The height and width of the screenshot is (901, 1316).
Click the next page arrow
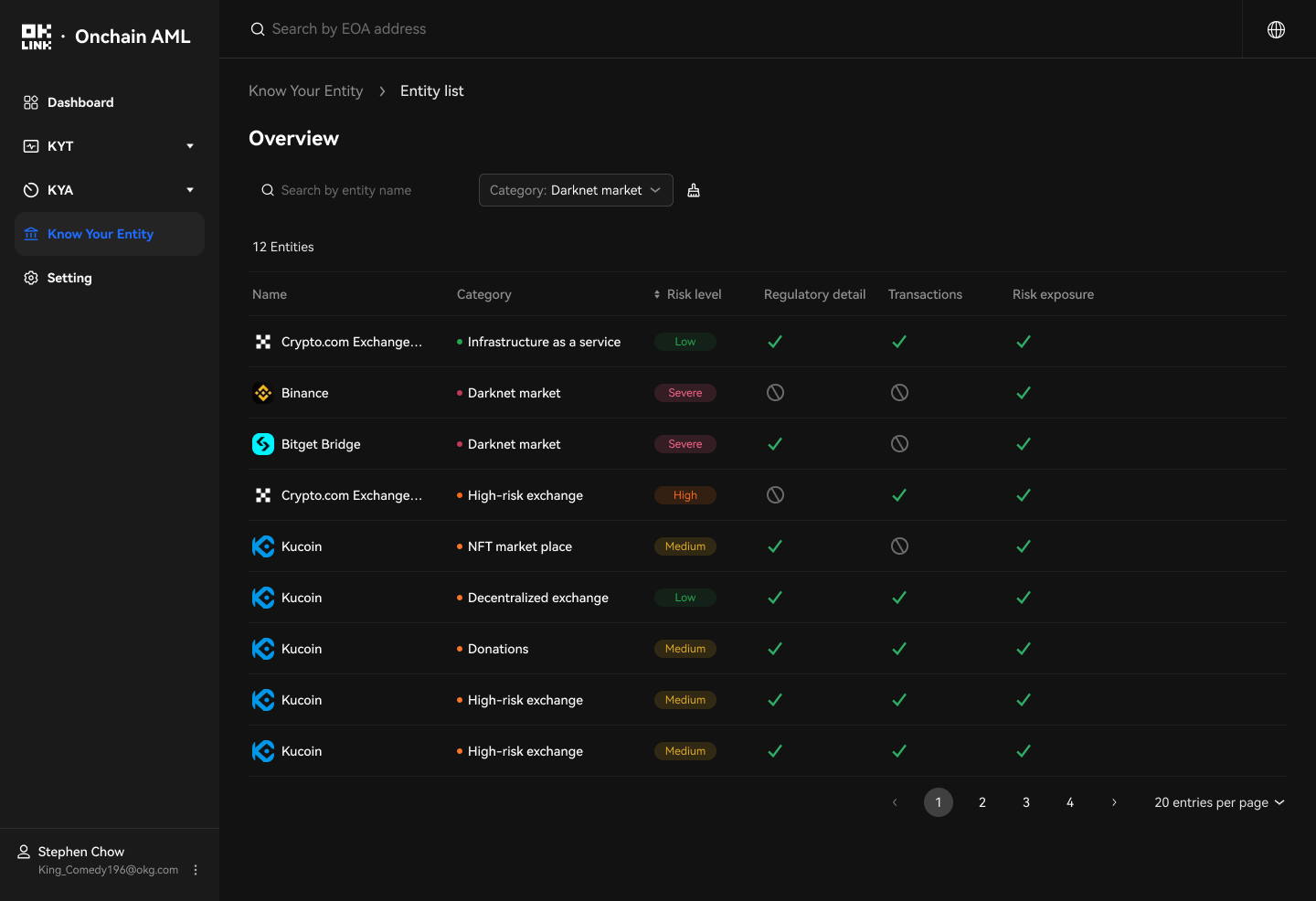[1114, 802]
